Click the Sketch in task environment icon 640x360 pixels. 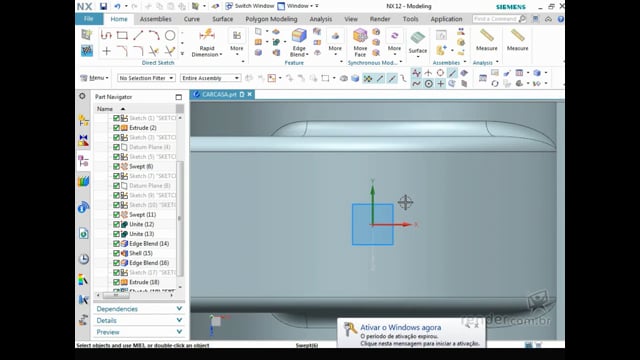point(87,35)
